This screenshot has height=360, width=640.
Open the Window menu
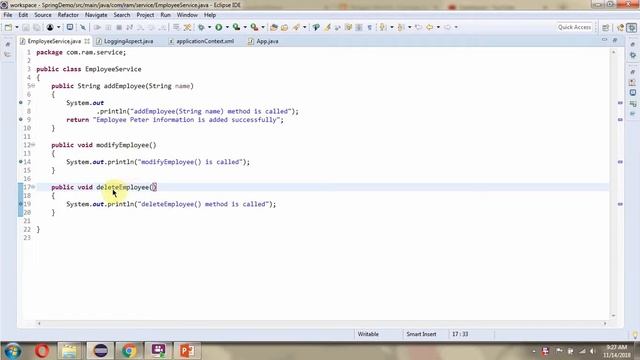pos(187,15)
